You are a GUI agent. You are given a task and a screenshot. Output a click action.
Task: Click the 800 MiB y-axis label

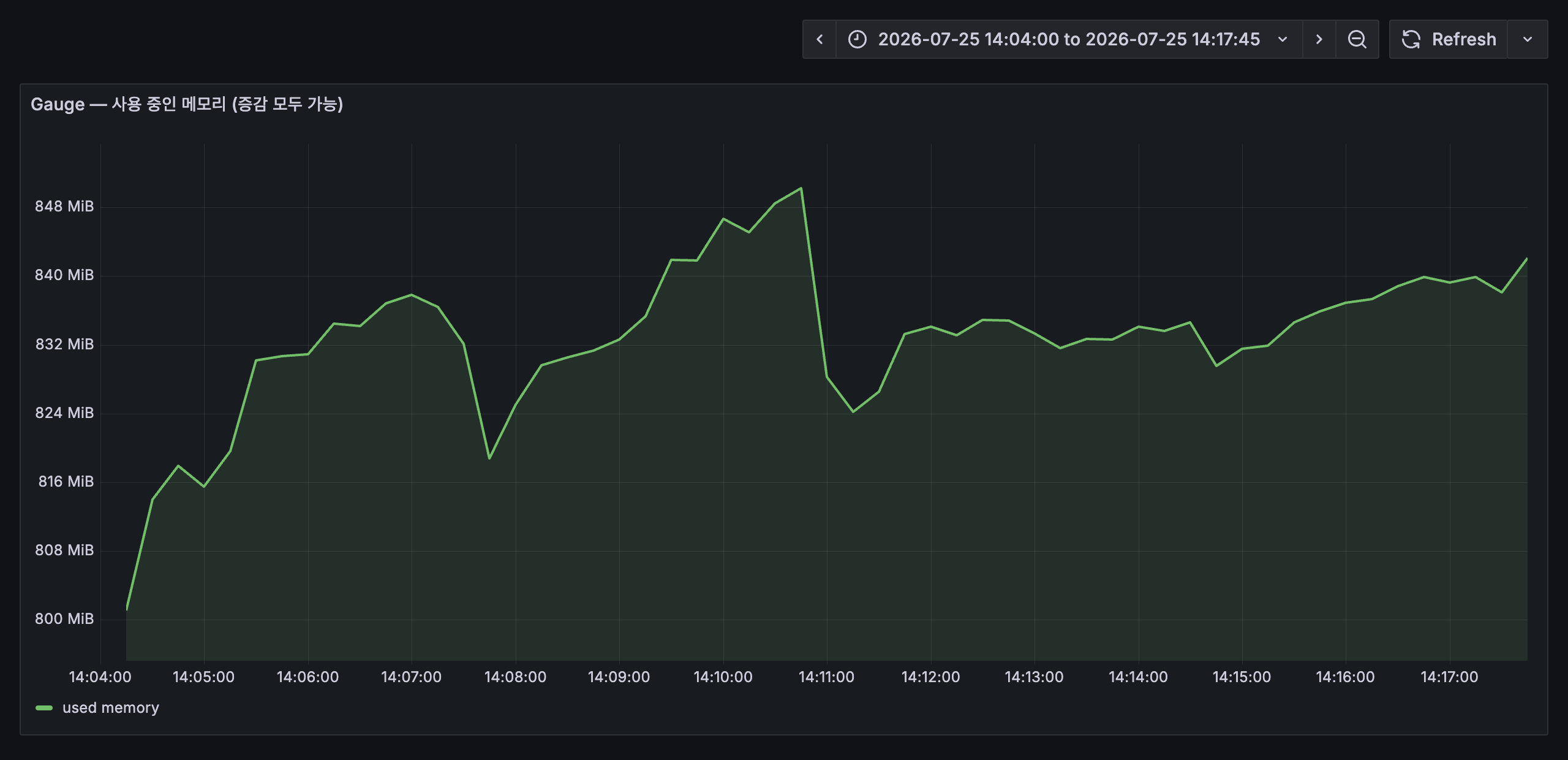click(x=64, y=619)
